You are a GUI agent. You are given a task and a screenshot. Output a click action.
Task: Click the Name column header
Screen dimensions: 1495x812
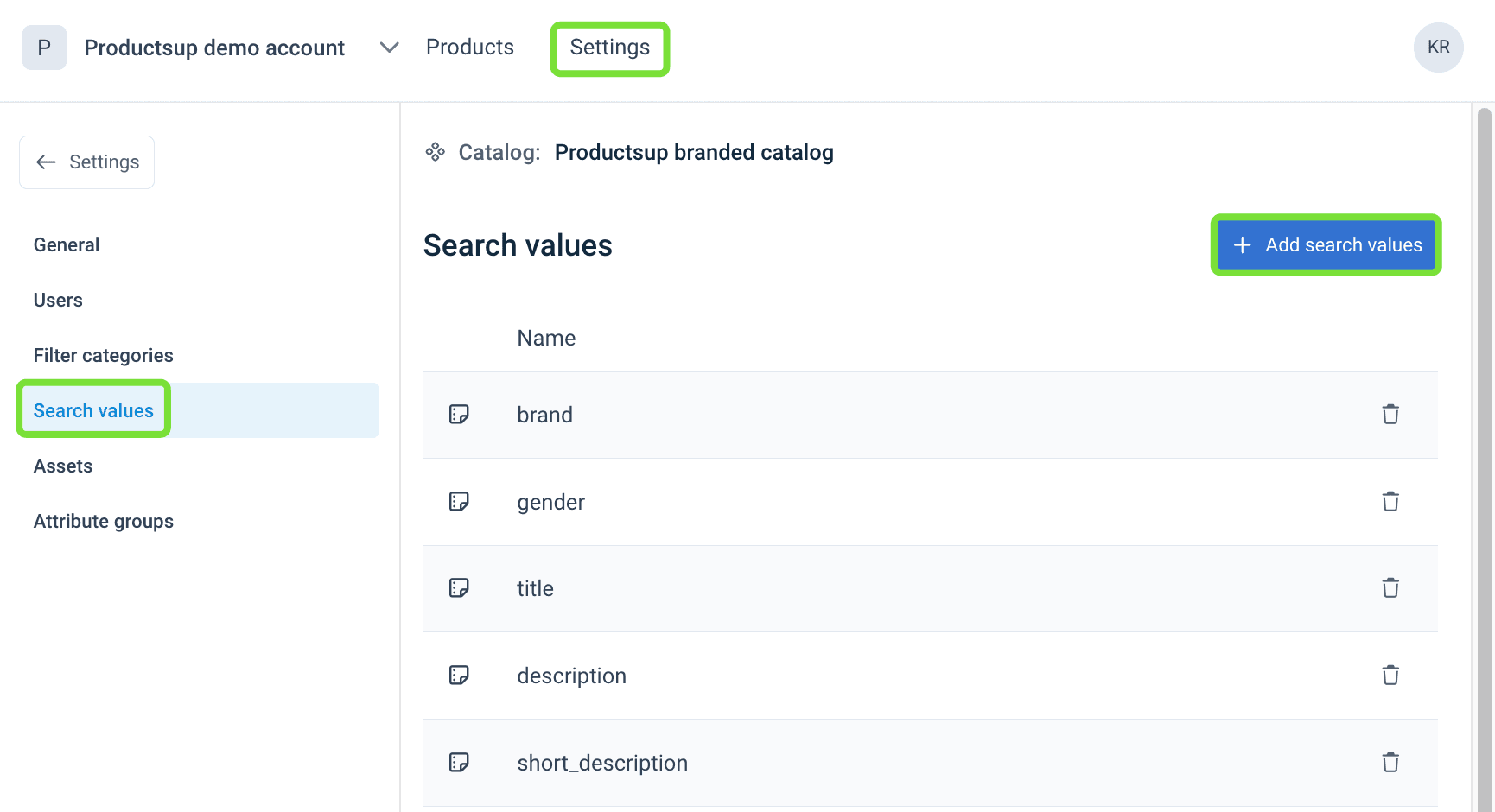click(x=546, y=338)
